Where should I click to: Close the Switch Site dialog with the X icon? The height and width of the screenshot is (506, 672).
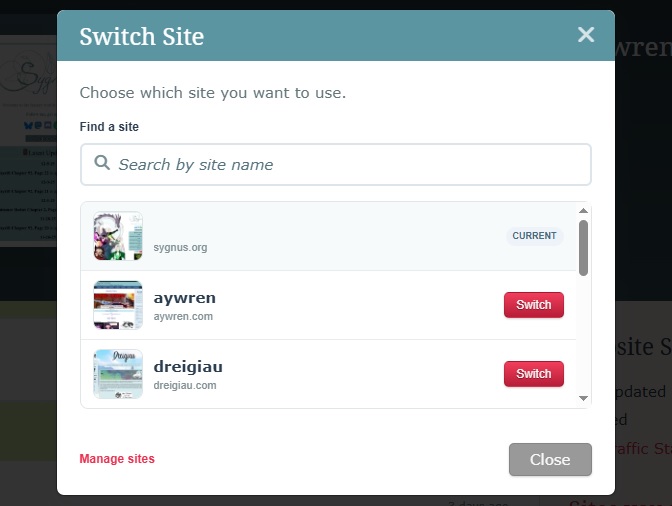click(x=585, y=35)
